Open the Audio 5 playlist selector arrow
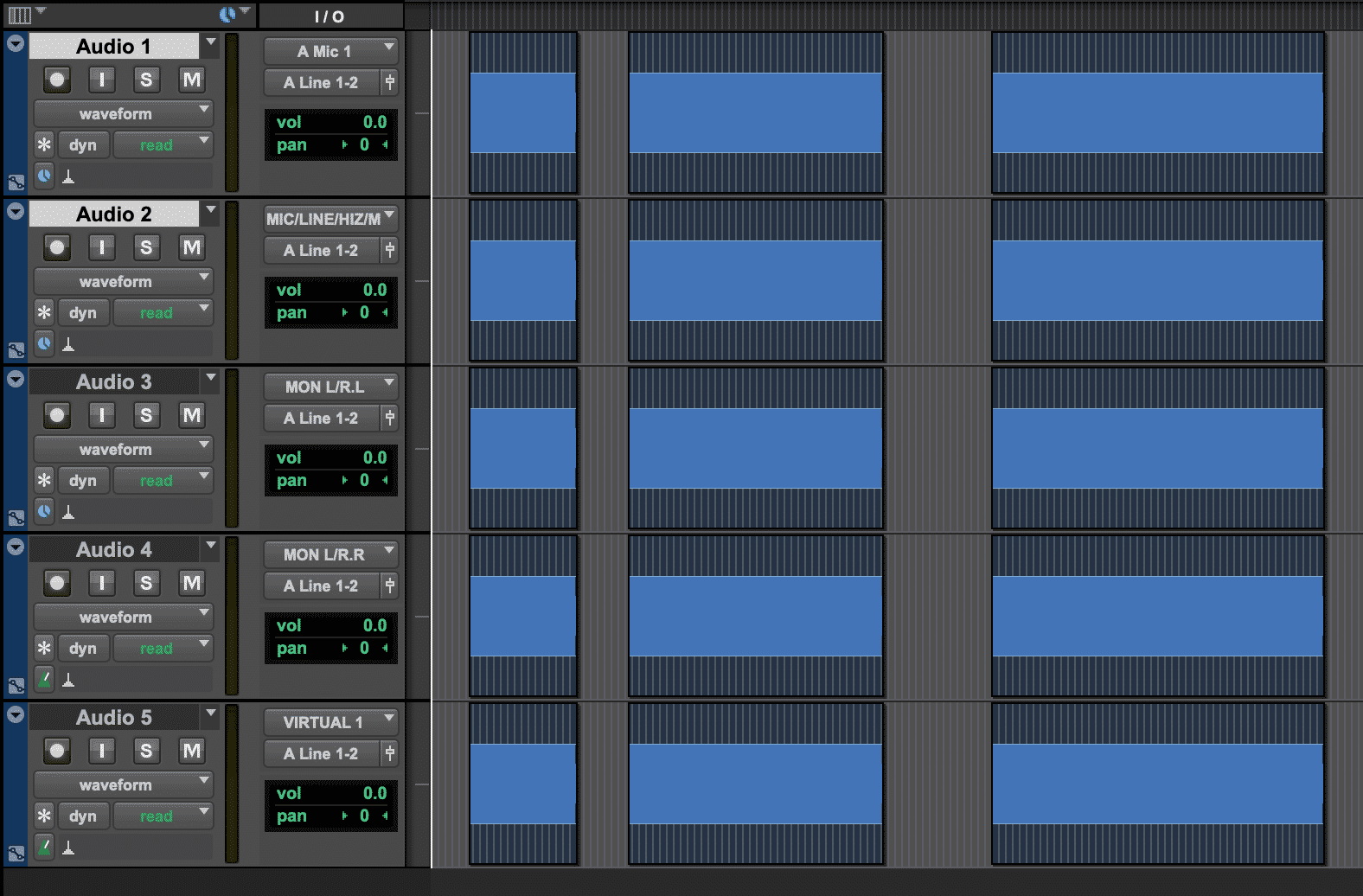 (x=210, y=714)
